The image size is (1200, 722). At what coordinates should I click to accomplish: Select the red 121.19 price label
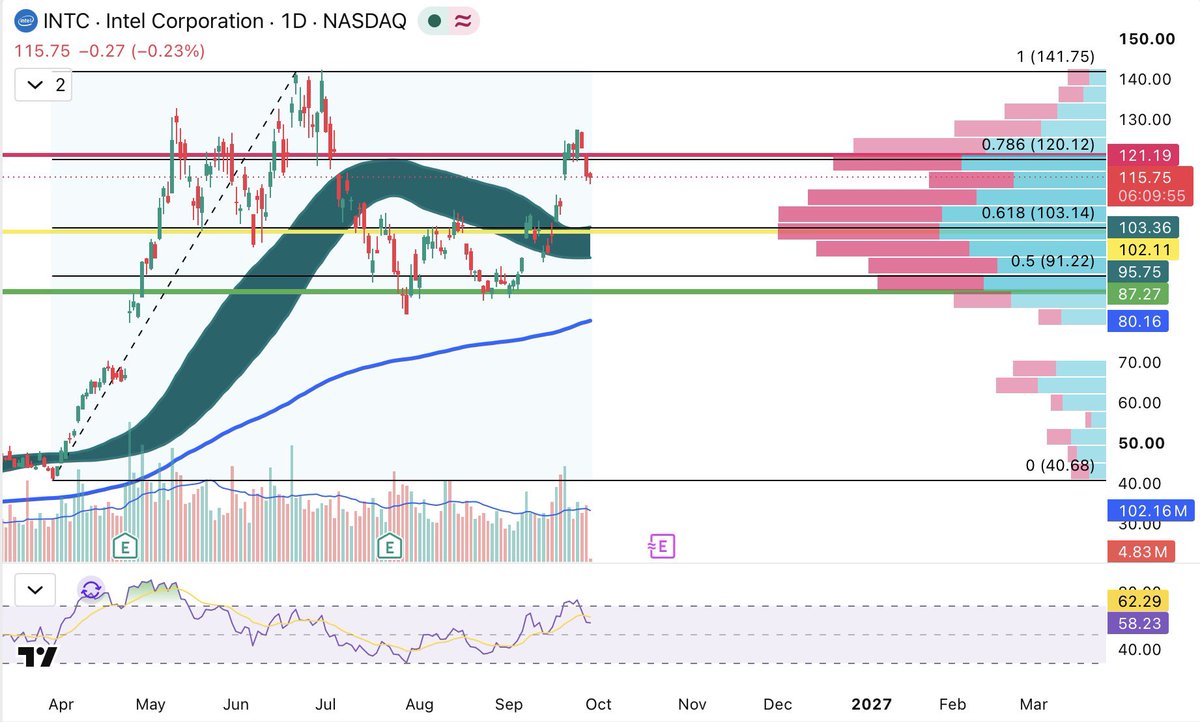point(1144,155)
